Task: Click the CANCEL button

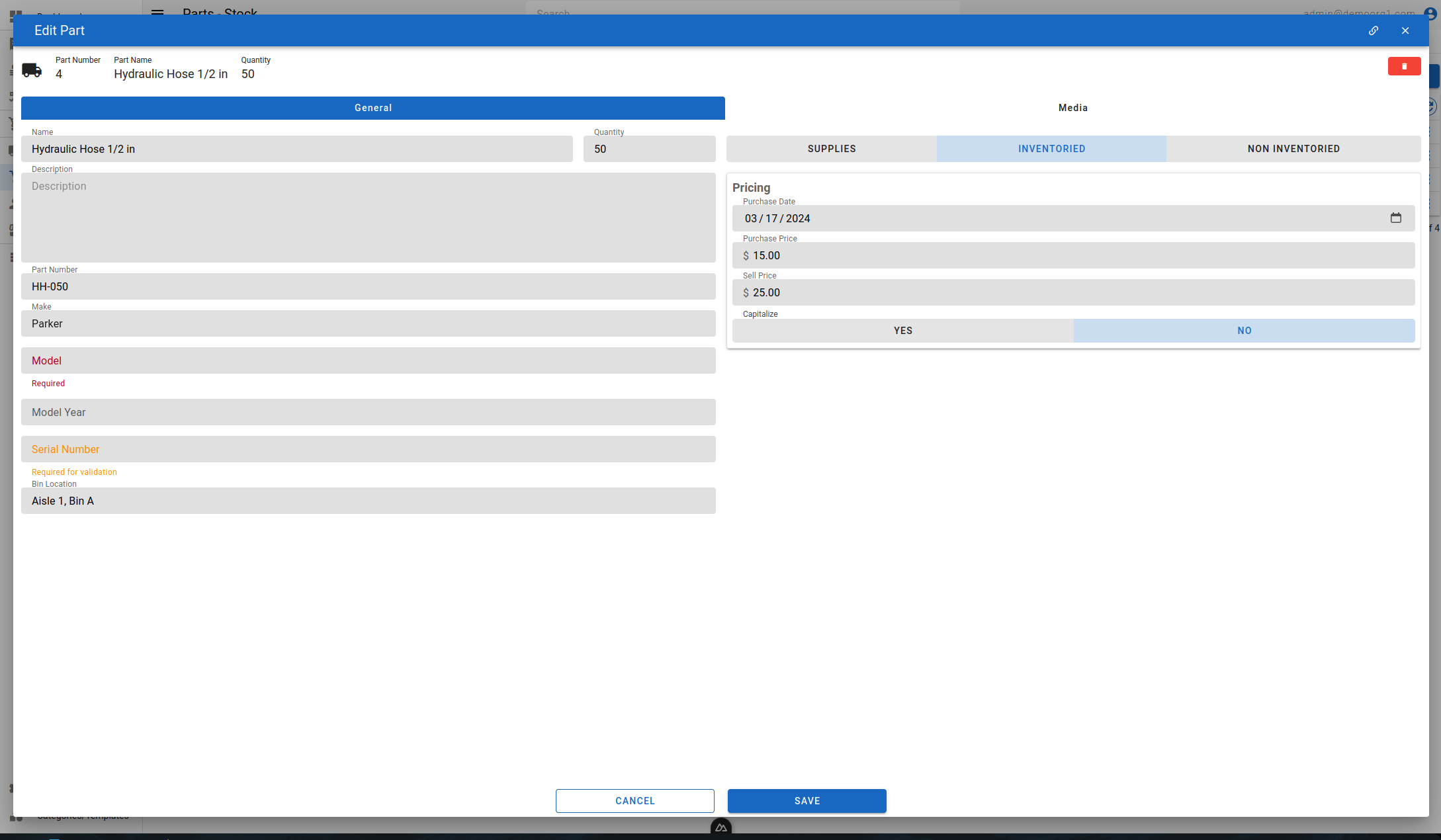Action: [x=635, y=800]
